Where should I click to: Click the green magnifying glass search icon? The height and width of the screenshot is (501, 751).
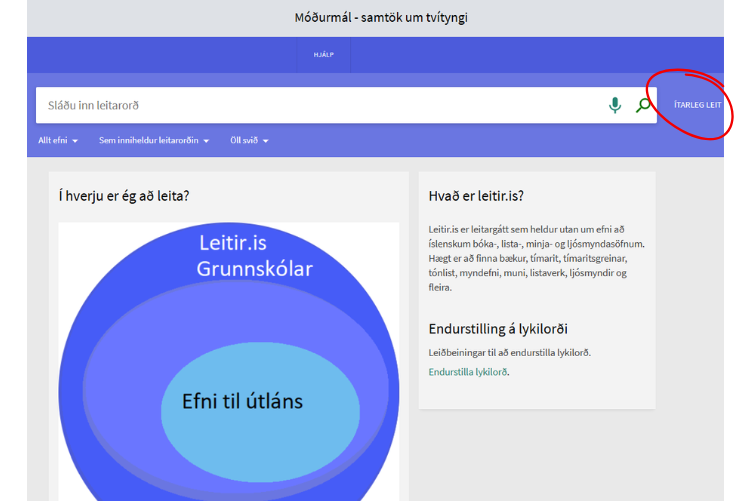point(643,105)
